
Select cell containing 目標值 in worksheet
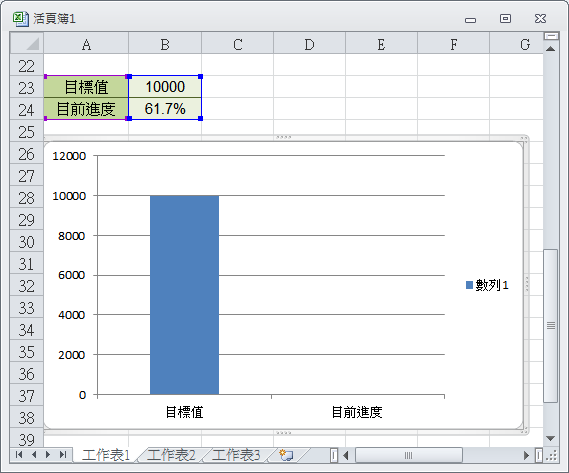pos(86,87)
